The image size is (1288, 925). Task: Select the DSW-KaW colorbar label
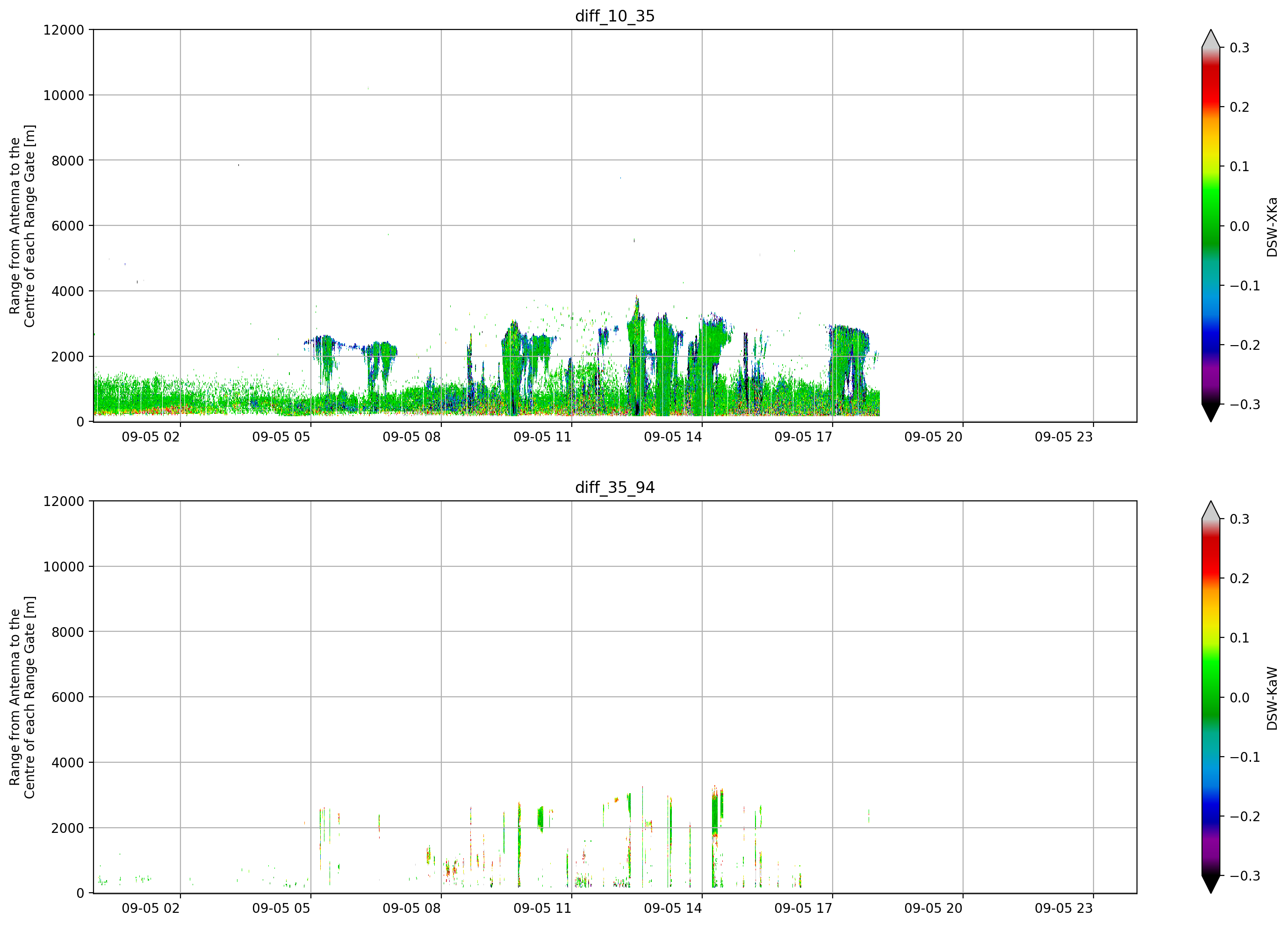pos(1272,698)
